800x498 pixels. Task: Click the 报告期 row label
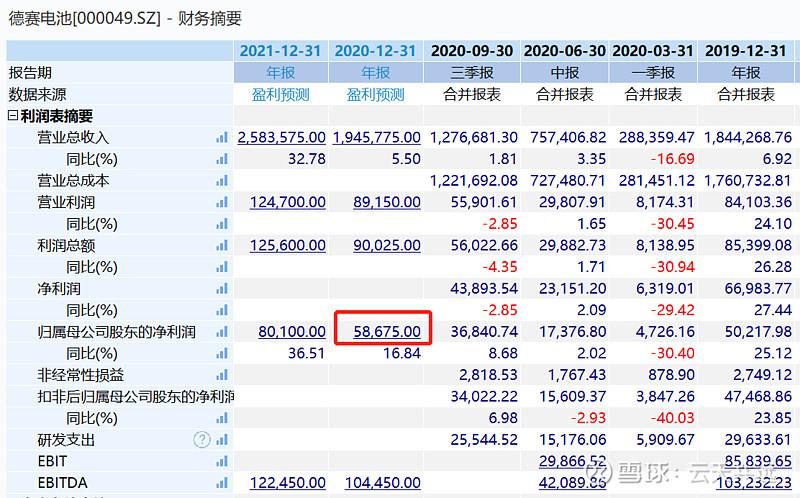tap(30, 73)
